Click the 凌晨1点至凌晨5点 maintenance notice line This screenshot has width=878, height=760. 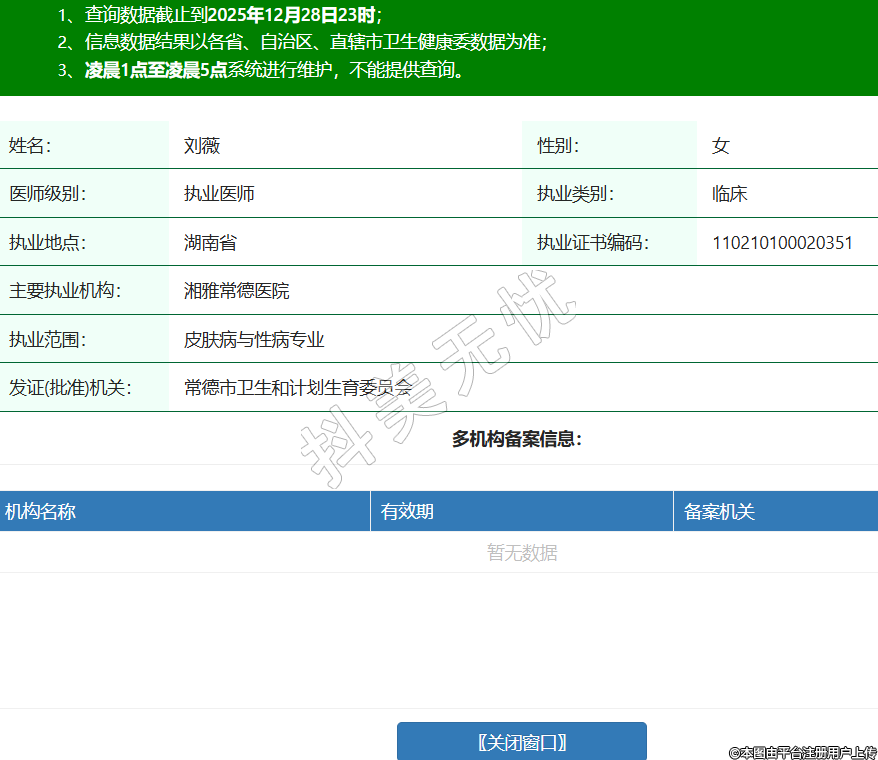156,71
